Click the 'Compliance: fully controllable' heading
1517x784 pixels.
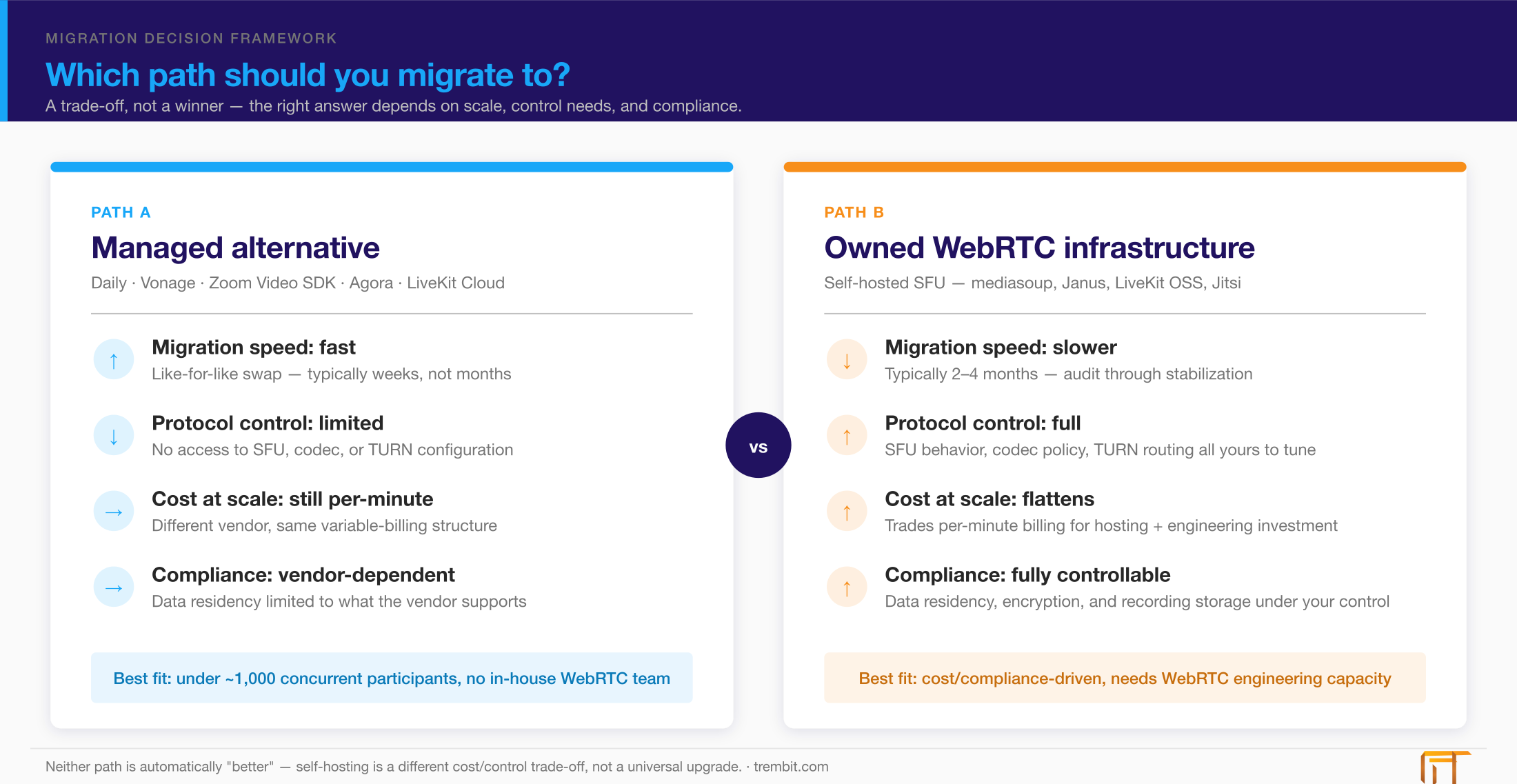tap(1027, 574)
